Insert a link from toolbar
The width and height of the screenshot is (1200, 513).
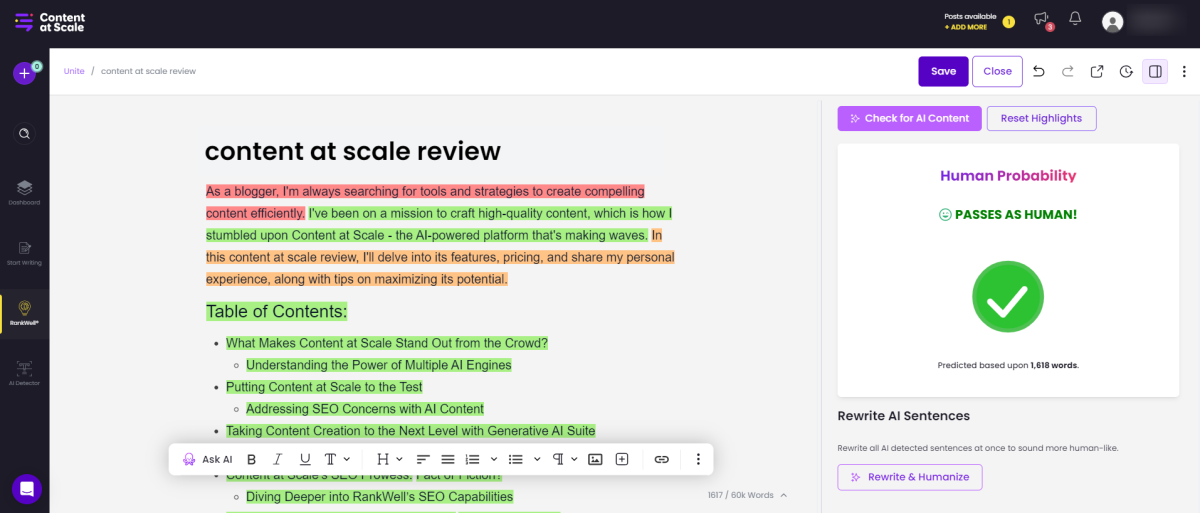tap(661, 459)
